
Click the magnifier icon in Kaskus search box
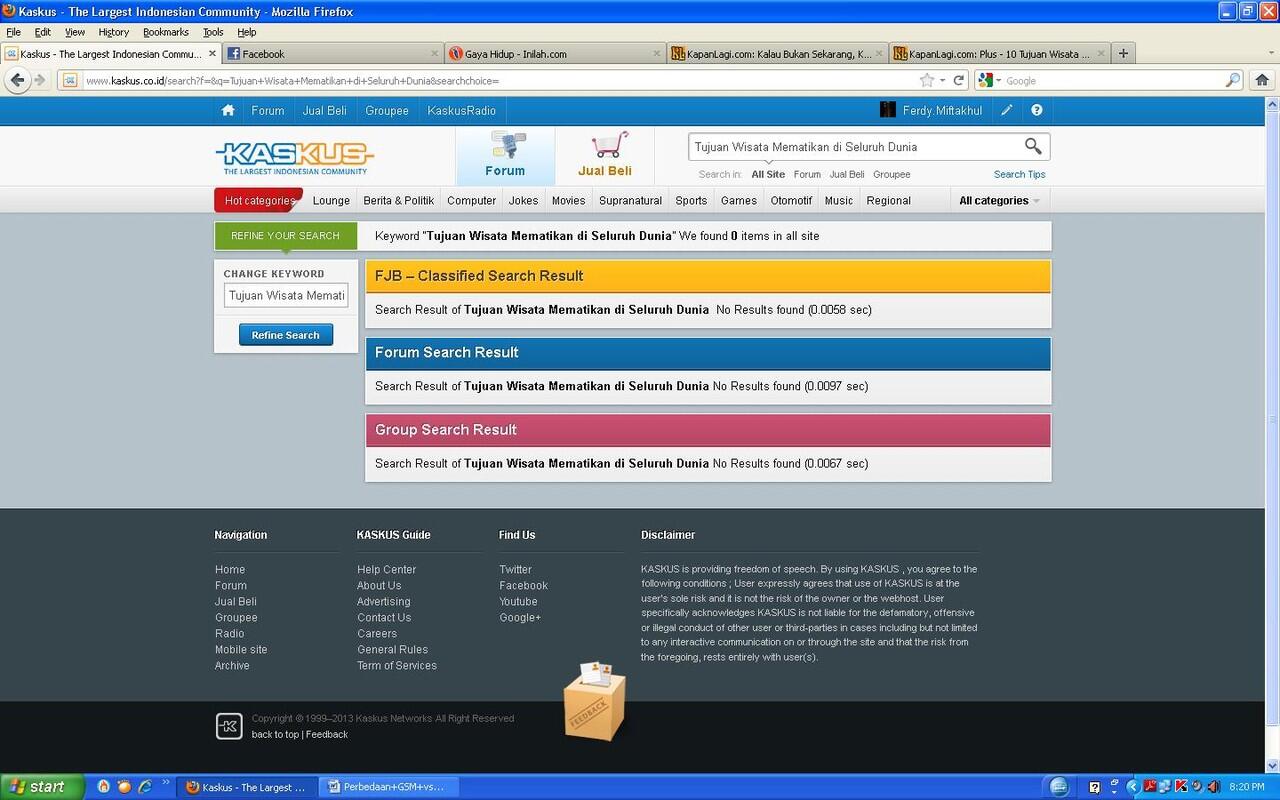(1033, 147)
